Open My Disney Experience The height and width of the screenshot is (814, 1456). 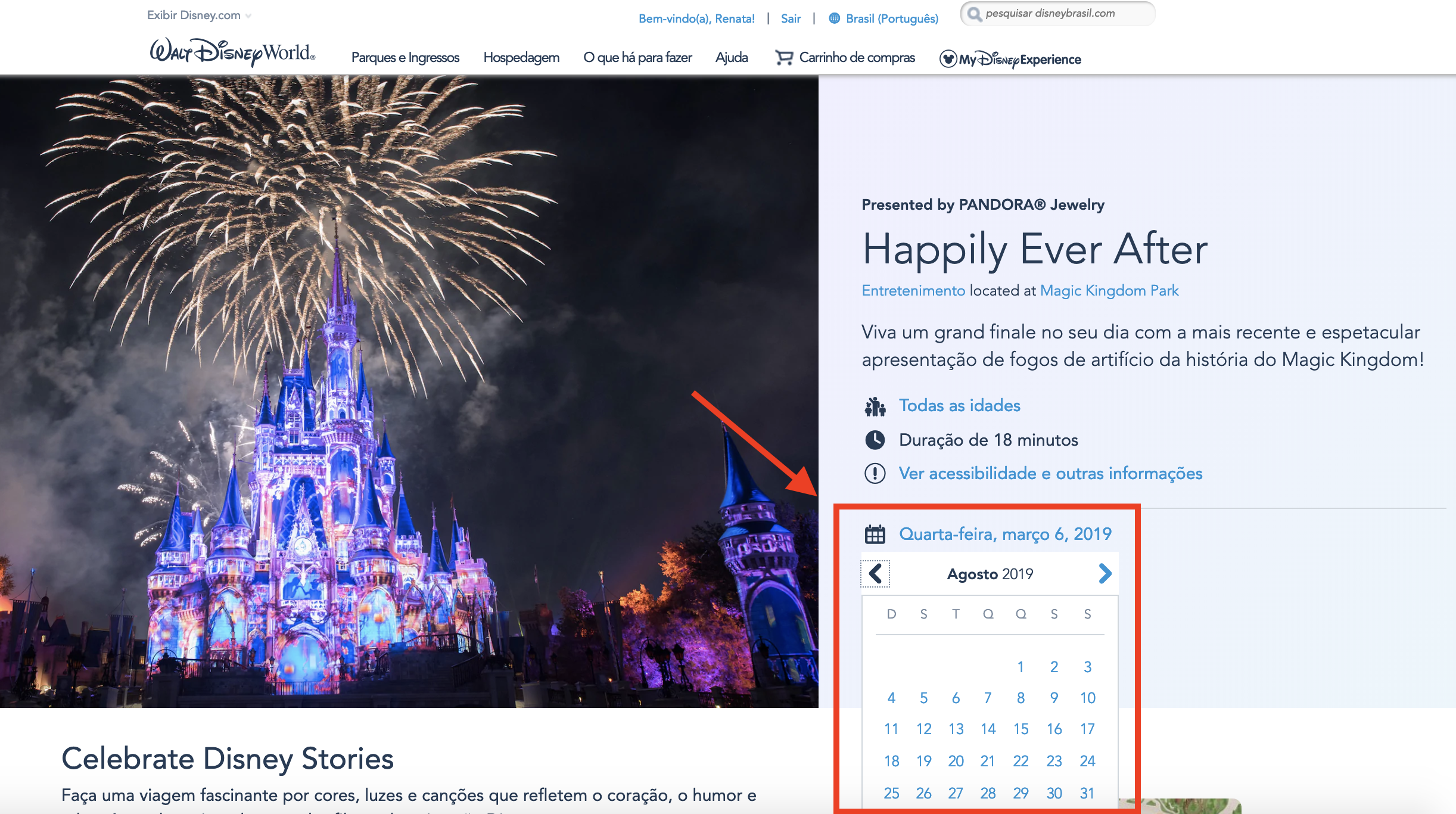[1010, 59]
